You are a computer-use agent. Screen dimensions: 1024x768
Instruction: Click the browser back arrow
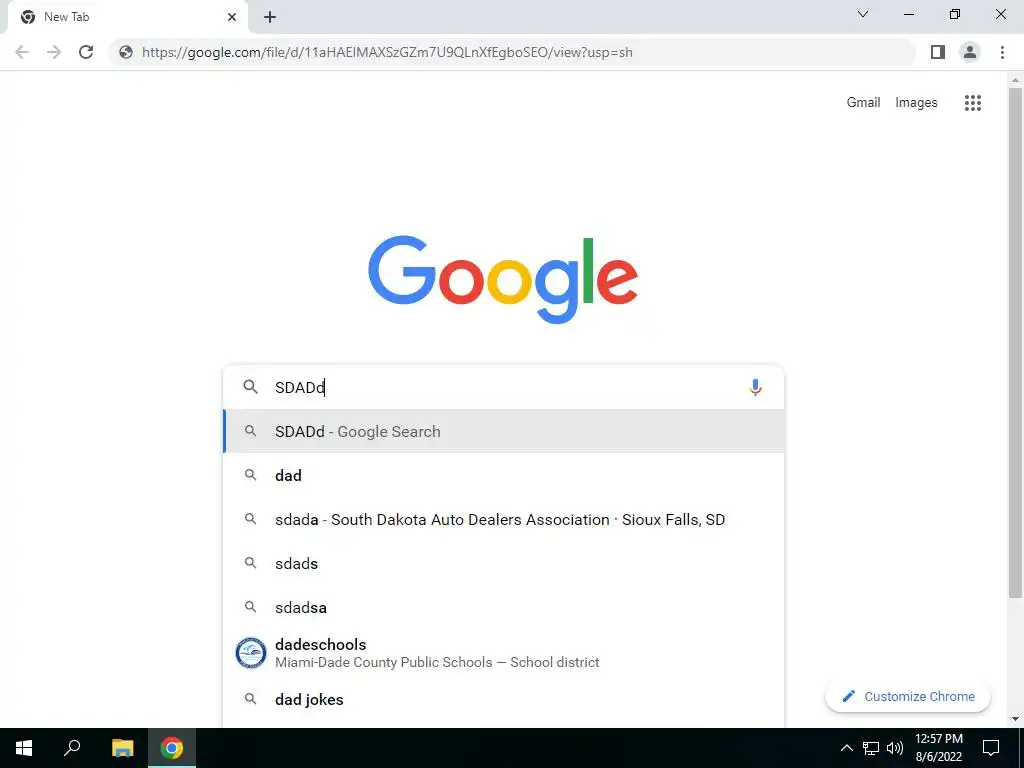(22, 52)
